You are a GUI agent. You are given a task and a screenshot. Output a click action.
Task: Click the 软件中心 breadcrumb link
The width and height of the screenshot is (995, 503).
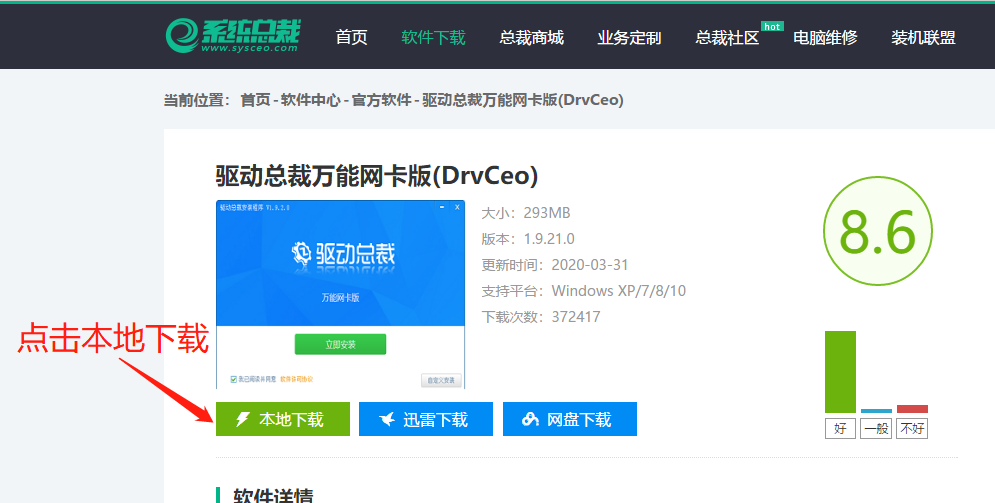pyautogui.click(x=310, y=100)
